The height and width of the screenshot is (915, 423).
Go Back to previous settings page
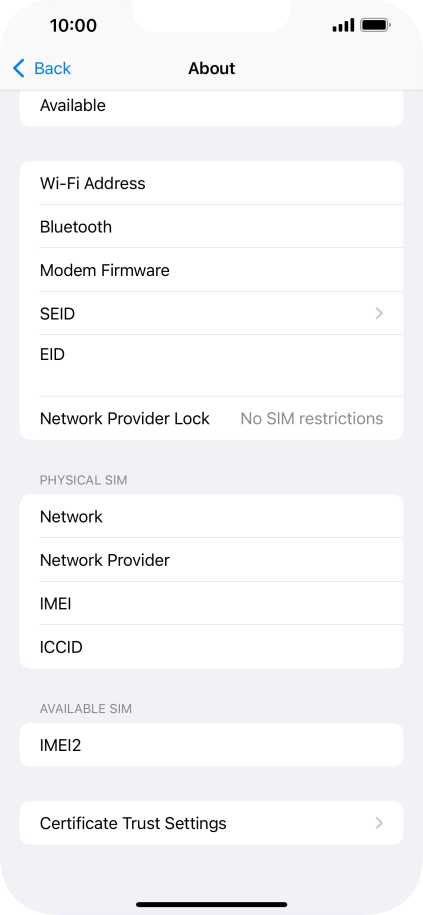tap(42, 68)
